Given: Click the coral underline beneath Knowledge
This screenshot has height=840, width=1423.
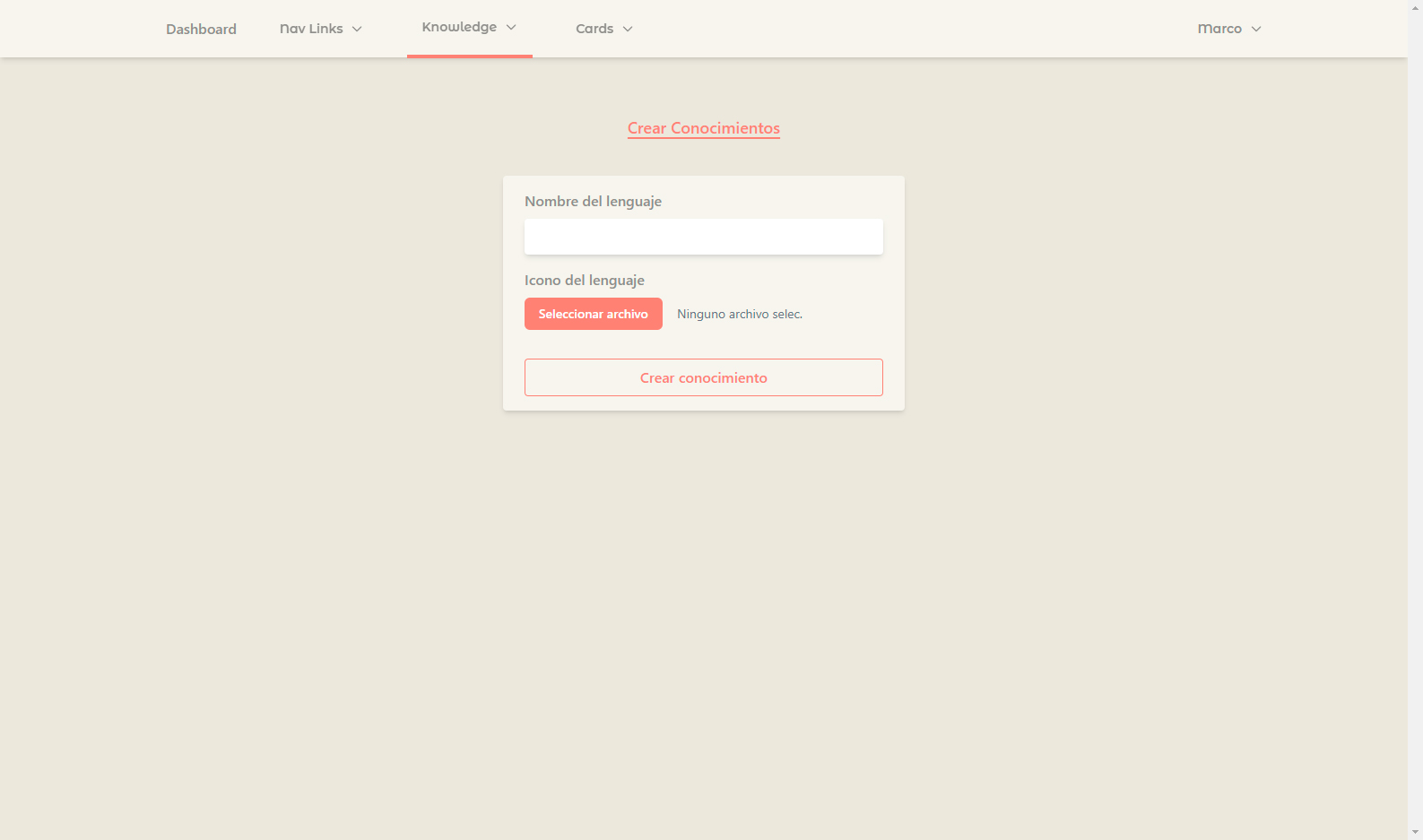Looking at the screenshot, I should tap(469, 56).
